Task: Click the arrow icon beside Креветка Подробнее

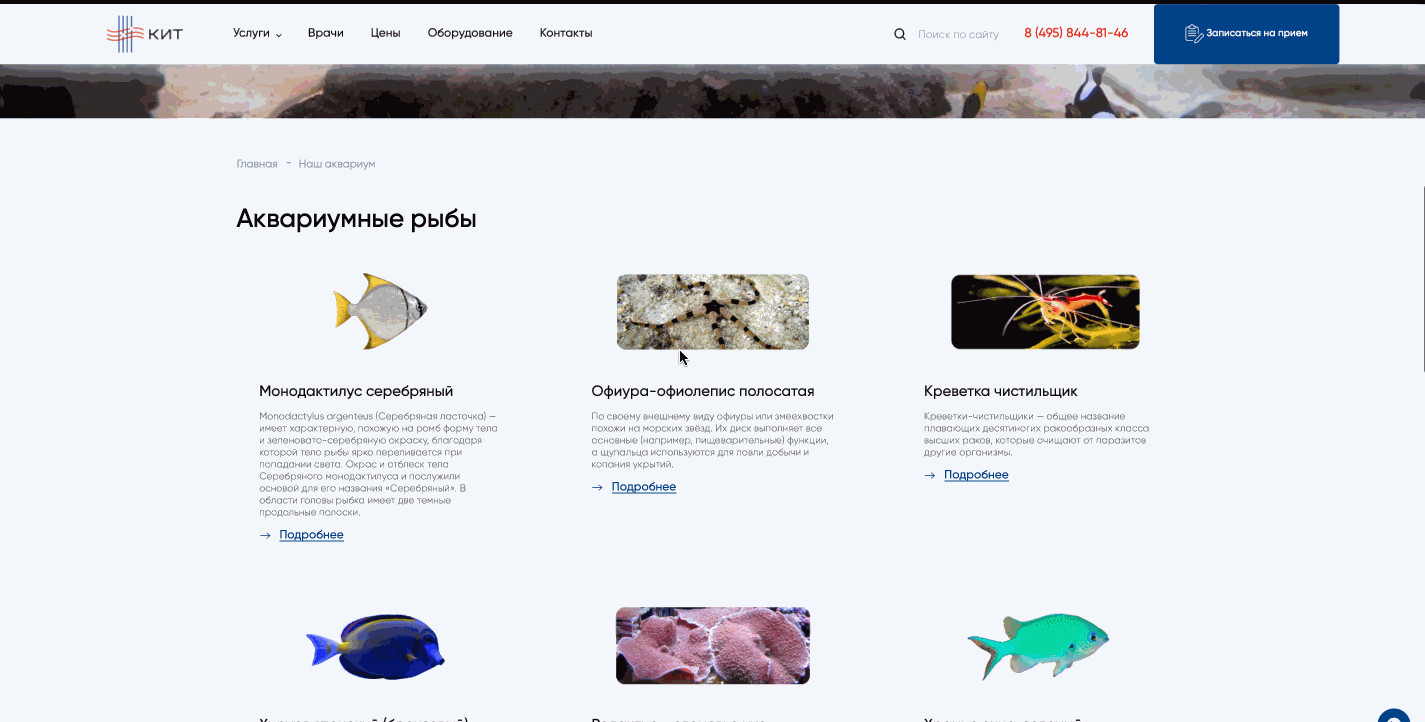Action: coord(929,475)
